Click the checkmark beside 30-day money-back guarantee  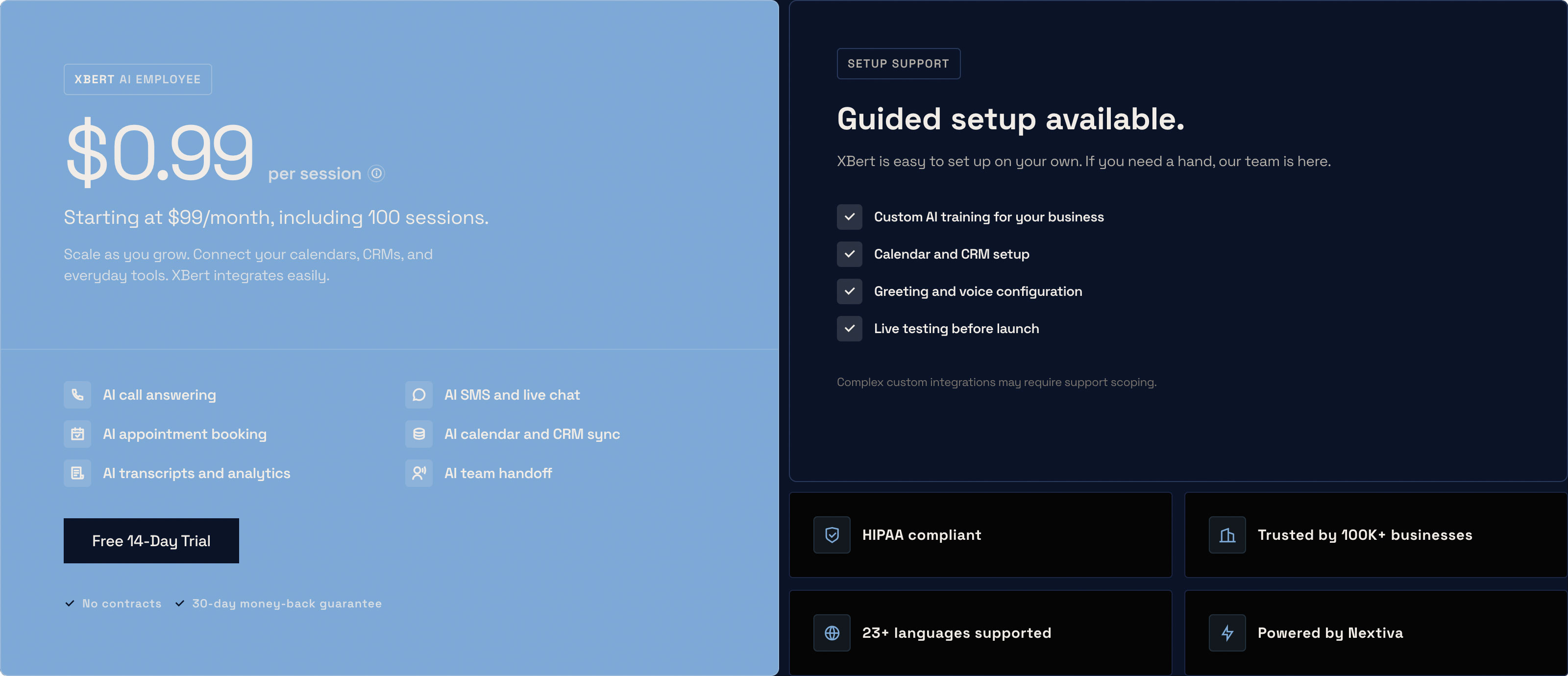pos(179,604)
